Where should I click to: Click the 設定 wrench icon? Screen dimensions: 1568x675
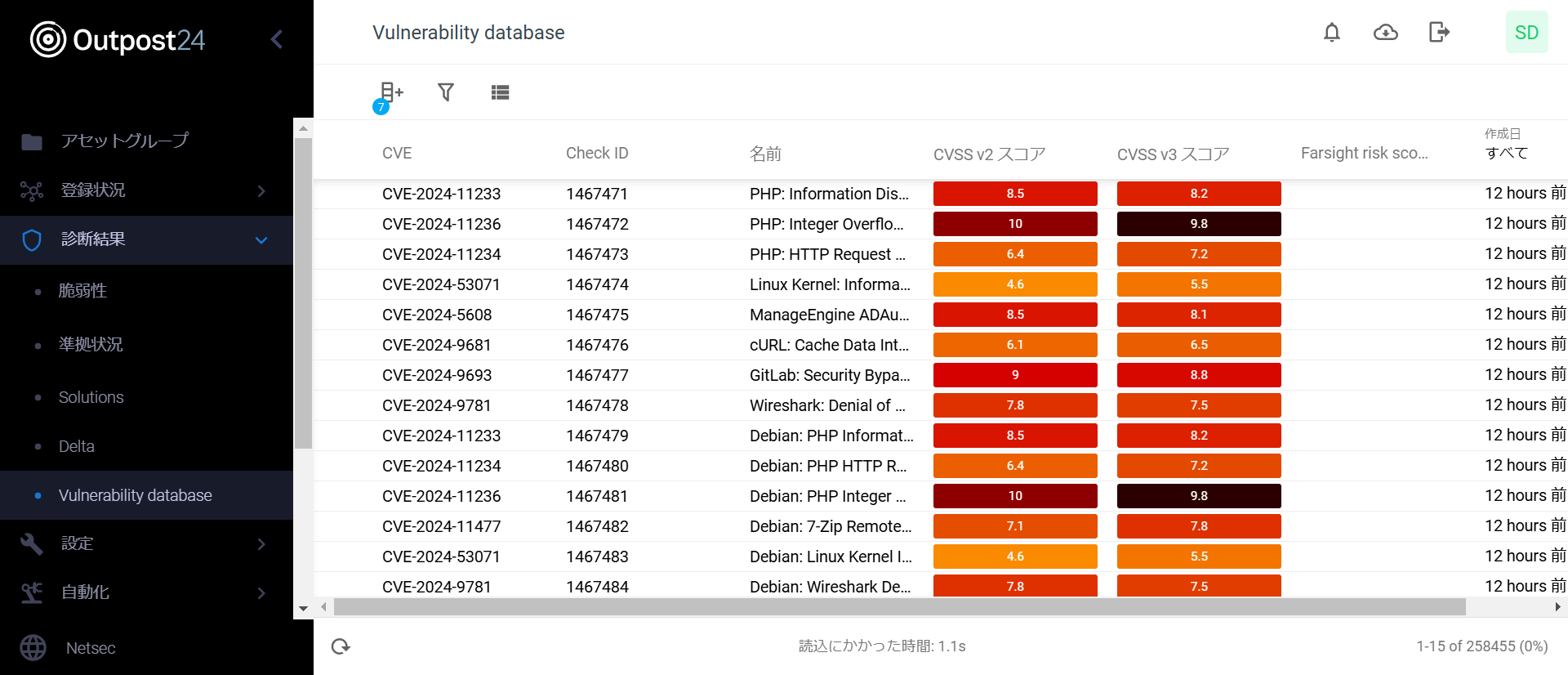[x=32, y=544]
